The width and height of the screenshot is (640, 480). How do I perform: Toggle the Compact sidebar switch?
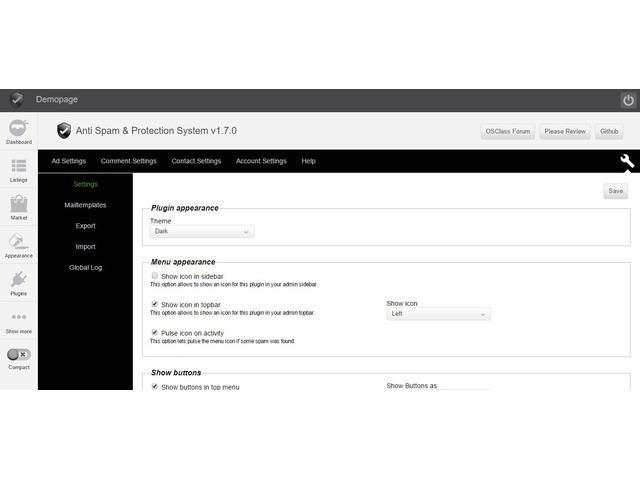point(19,354)
